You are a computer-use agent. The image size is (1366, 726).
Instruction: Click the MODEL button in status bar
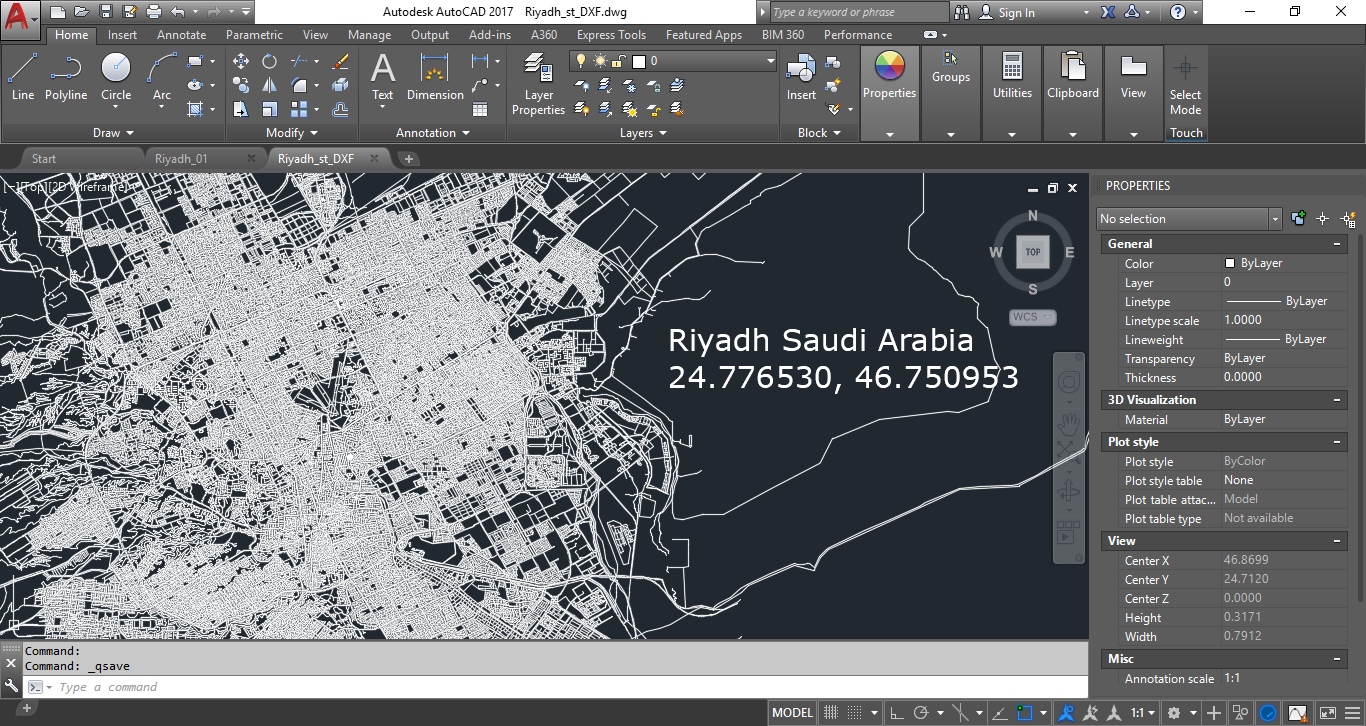point(791,712)
